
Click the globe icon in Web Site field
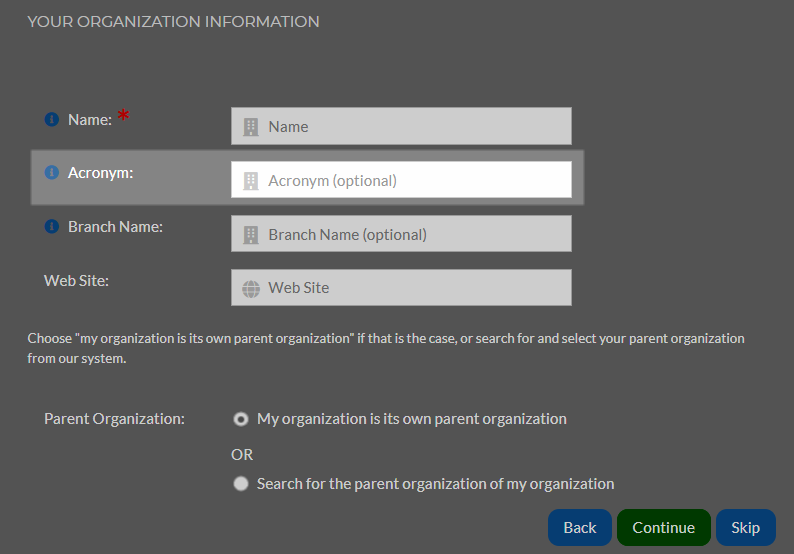tap(251, 289)
